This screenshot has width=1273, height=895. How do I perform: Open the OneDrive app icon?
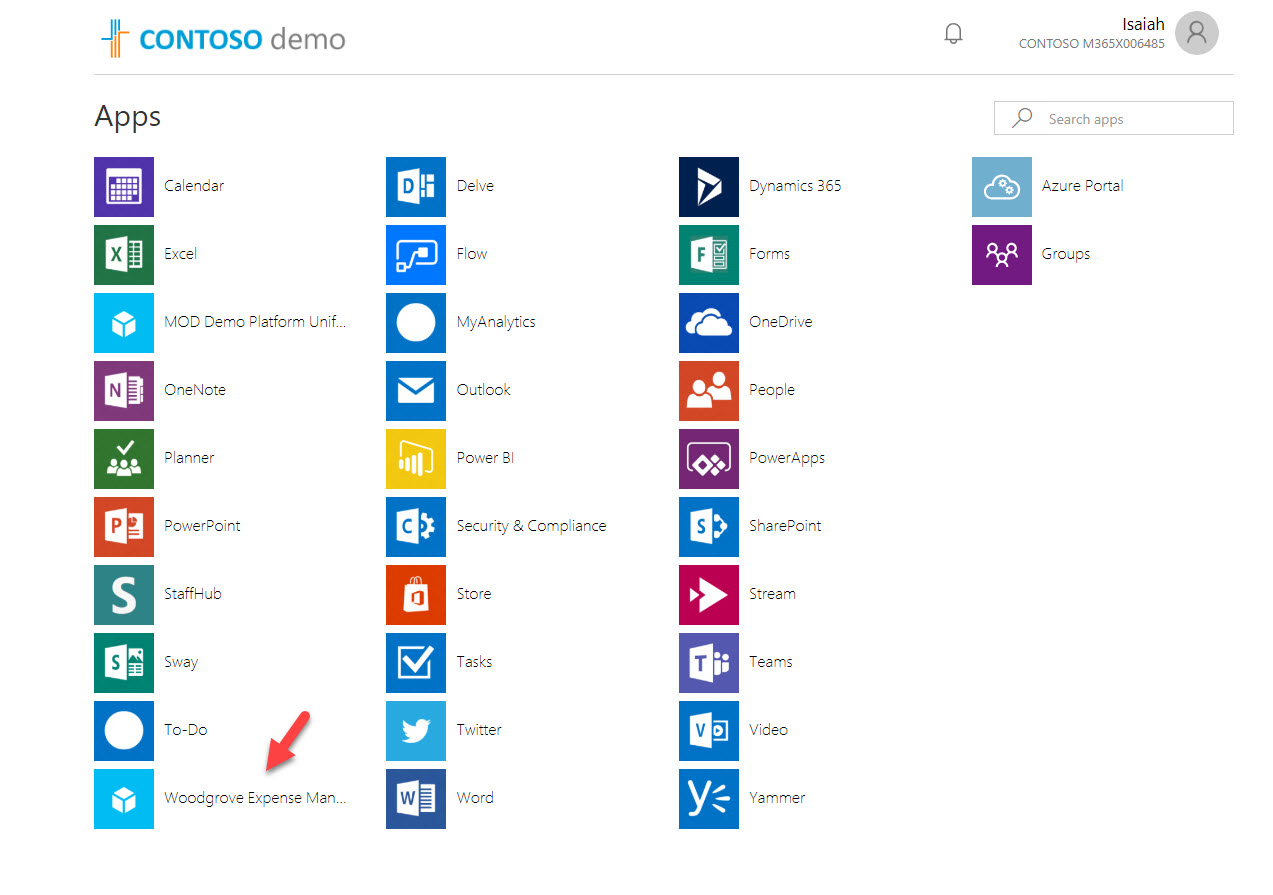(709, 322)
